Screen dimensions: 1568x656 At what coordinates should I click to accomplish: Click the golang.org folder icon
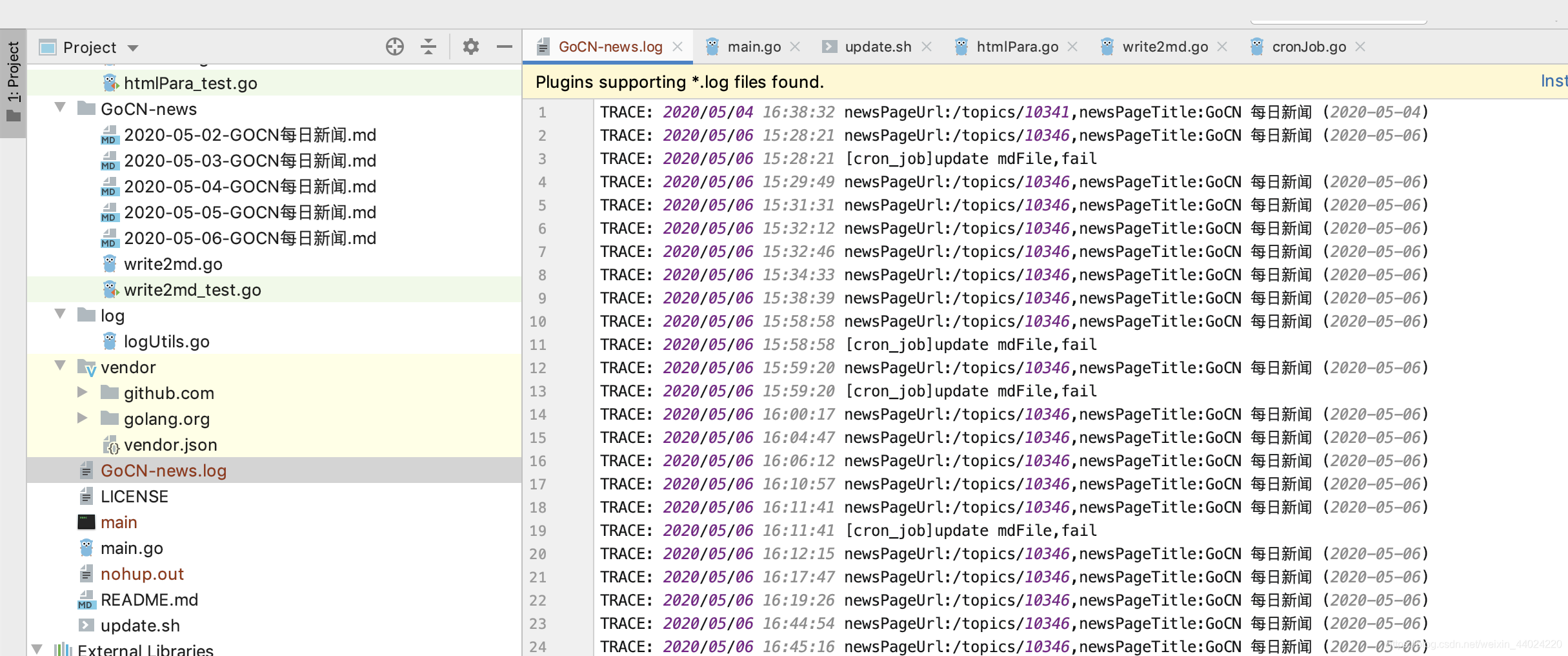pos(110,418)
